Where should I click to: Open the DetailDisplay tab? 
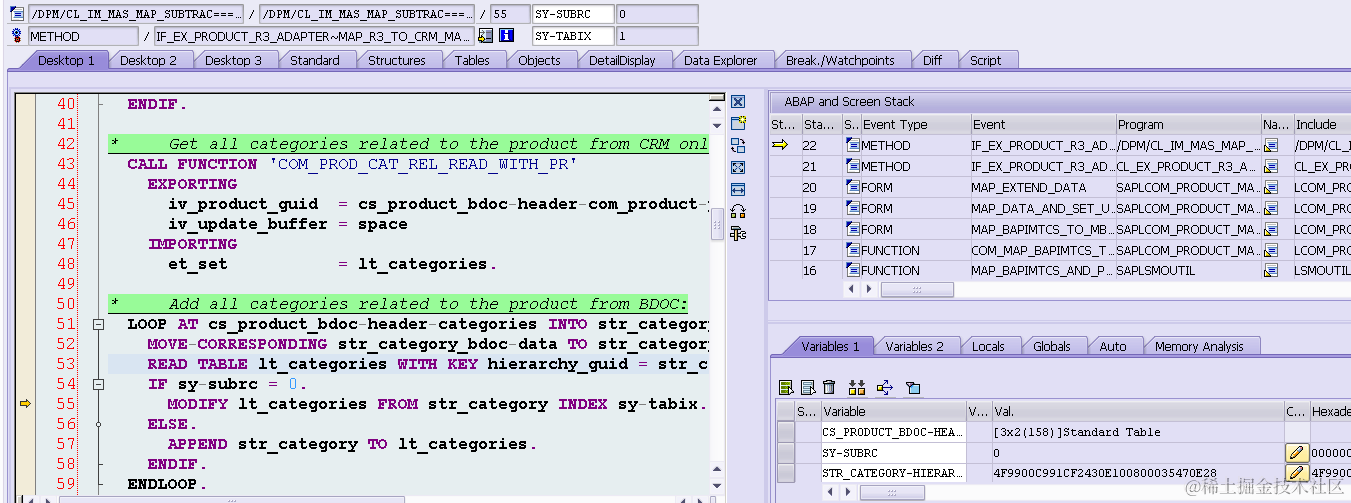[x=622, y=60]
